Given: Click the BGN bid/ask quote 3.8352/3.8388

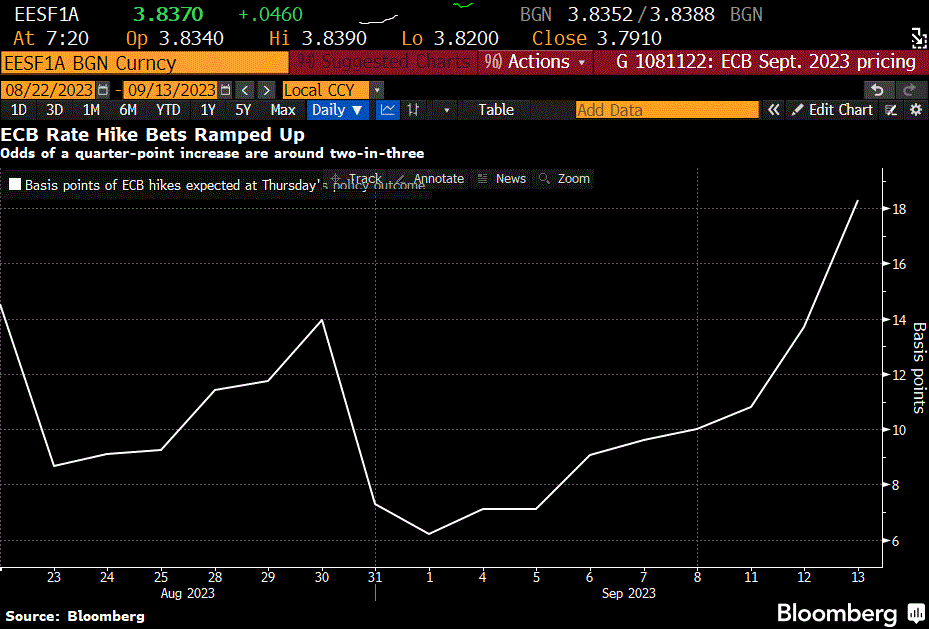Looking at the screenshot, I should tap(641, 14).
